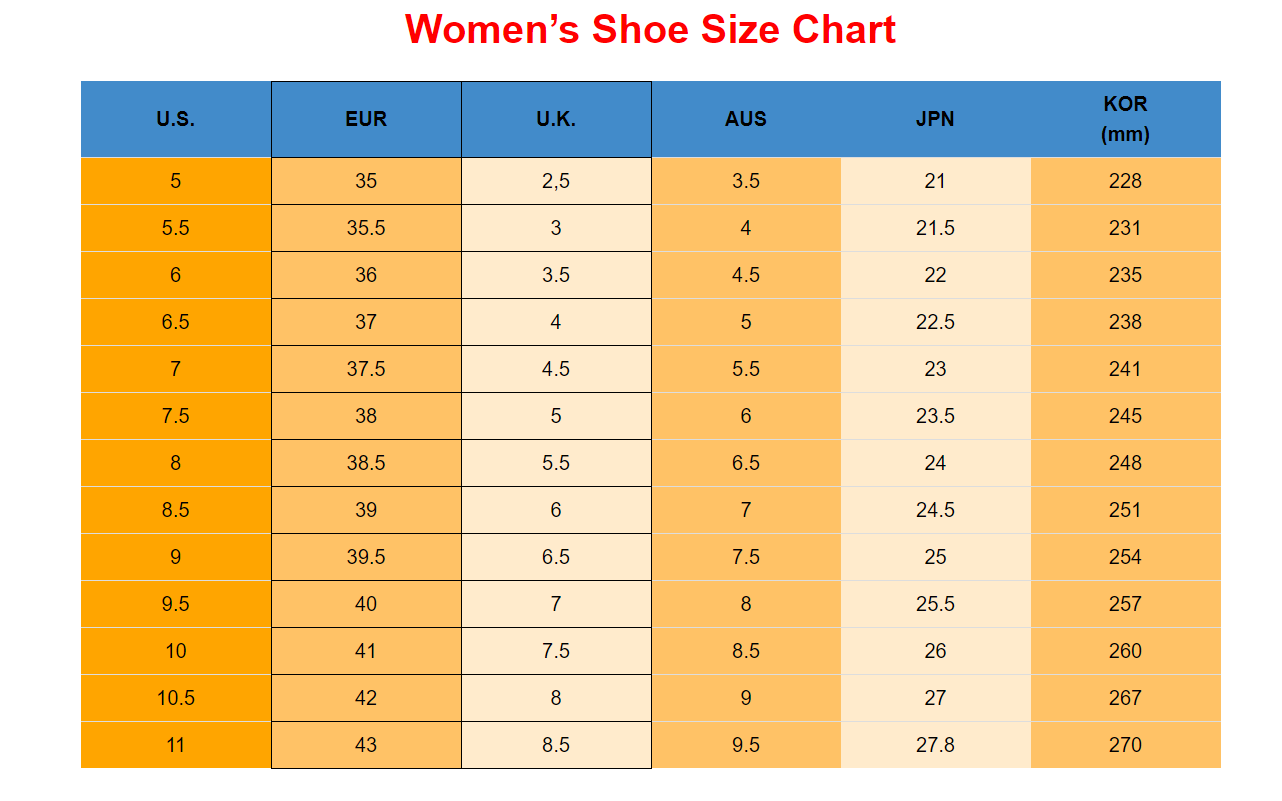Click the U.K. cell showing 2,5
1282x801 pixels.
(556, 181)
